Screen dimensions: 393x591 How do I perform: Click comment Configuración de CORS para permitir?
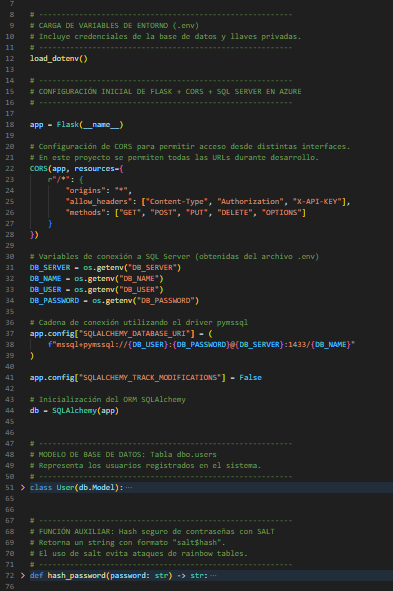[190, 146]
